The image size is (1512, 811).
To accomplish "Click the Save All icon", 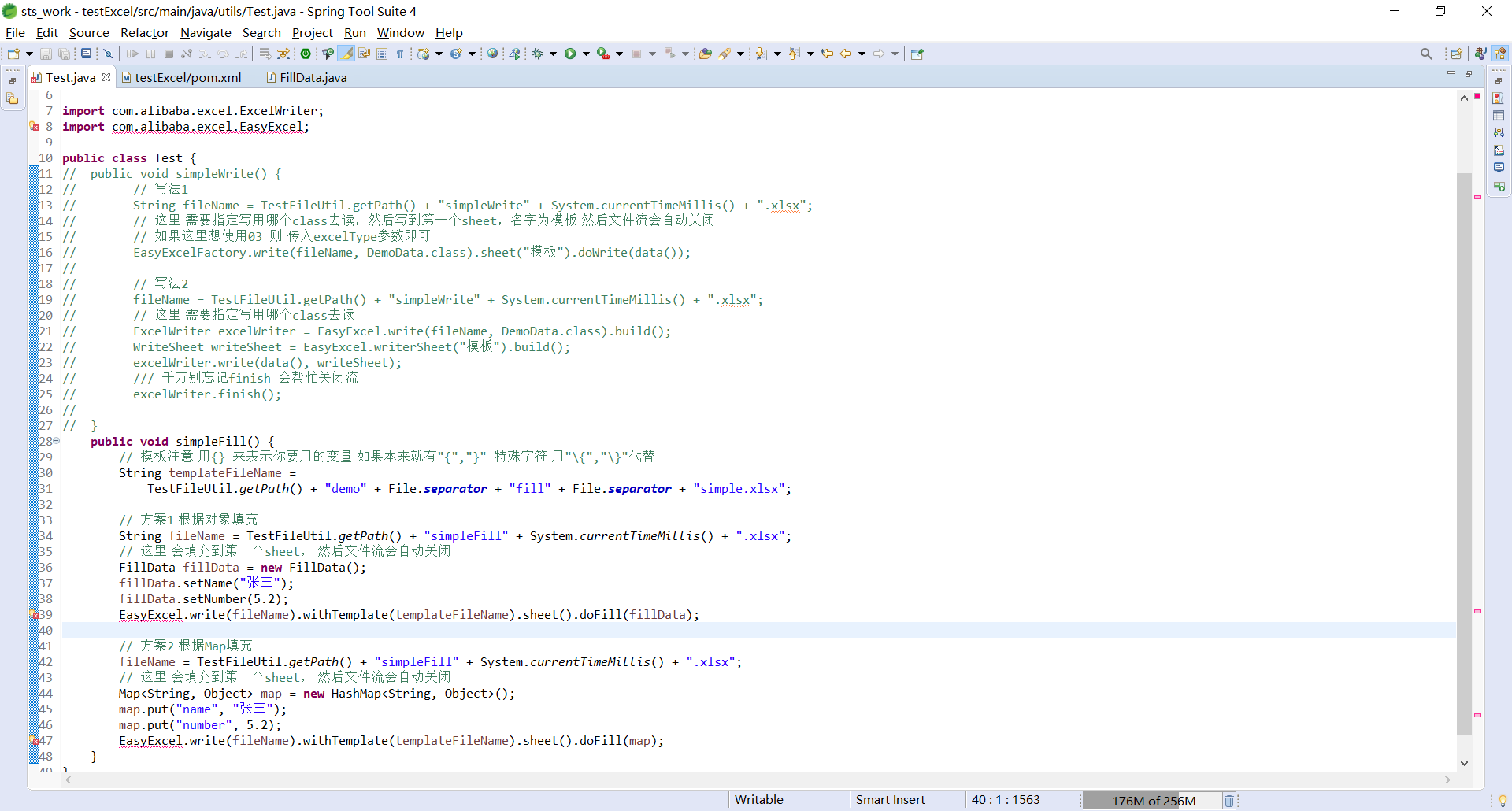I will (65, 54).
